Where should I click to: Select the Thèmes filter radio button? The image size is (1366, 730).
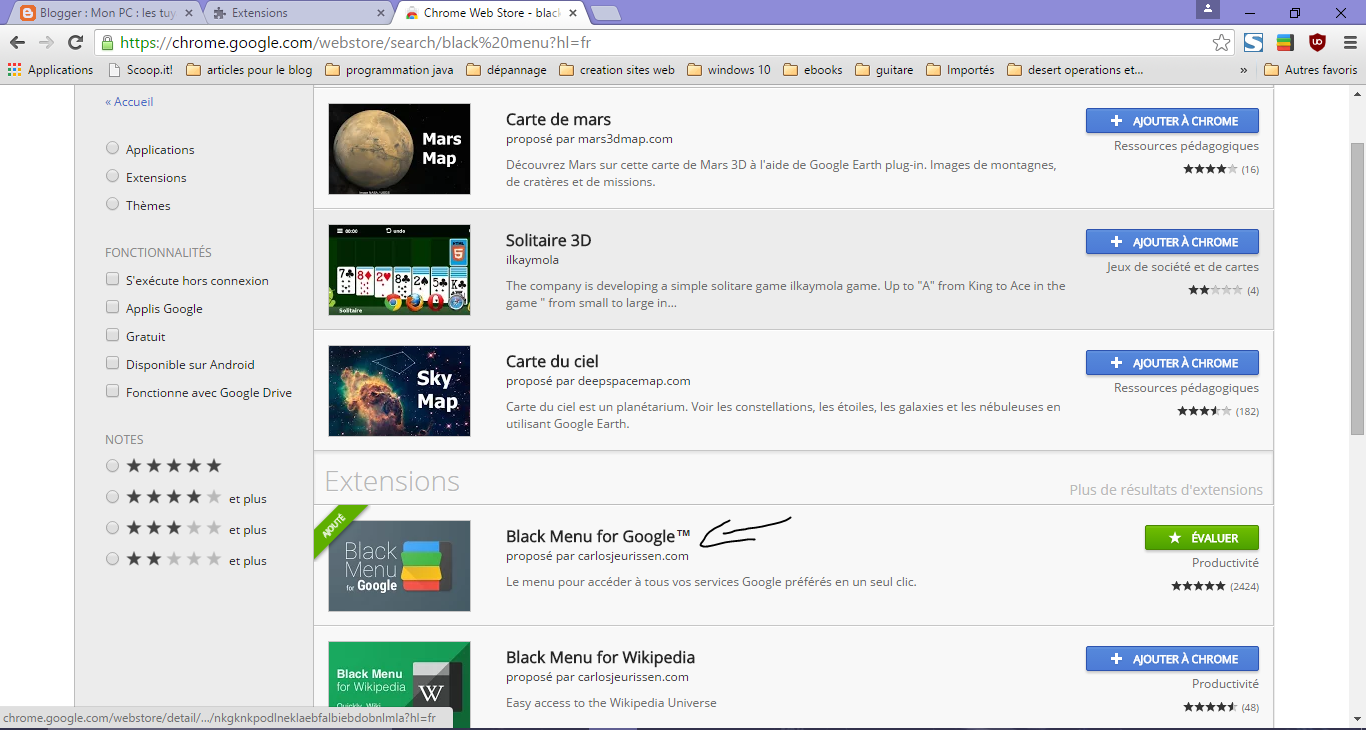coord(112,204)
